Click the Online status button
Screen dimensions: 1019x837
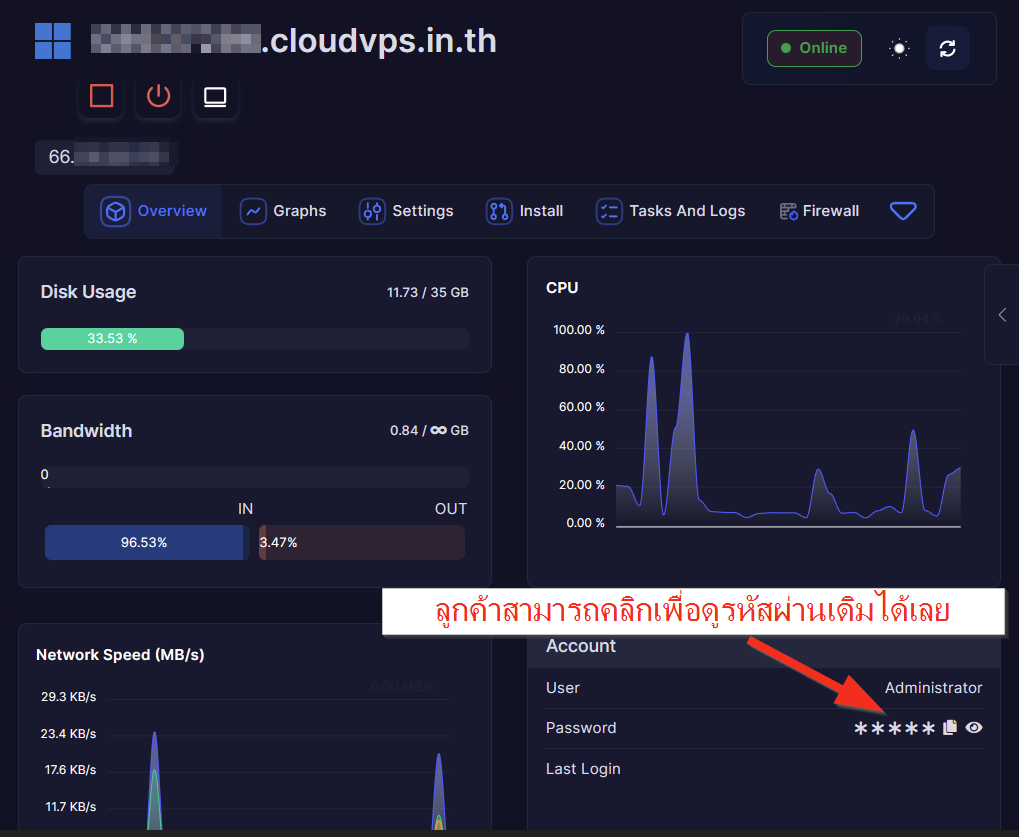813,48
